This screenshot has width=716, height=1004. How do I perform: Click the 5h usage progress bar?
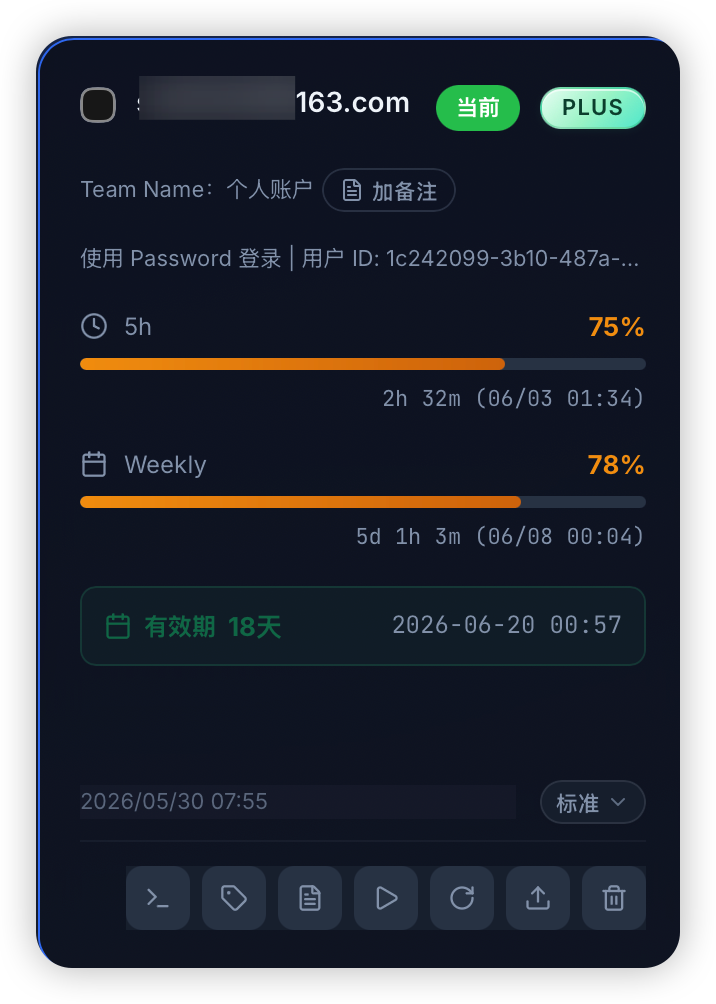[362, 364]
